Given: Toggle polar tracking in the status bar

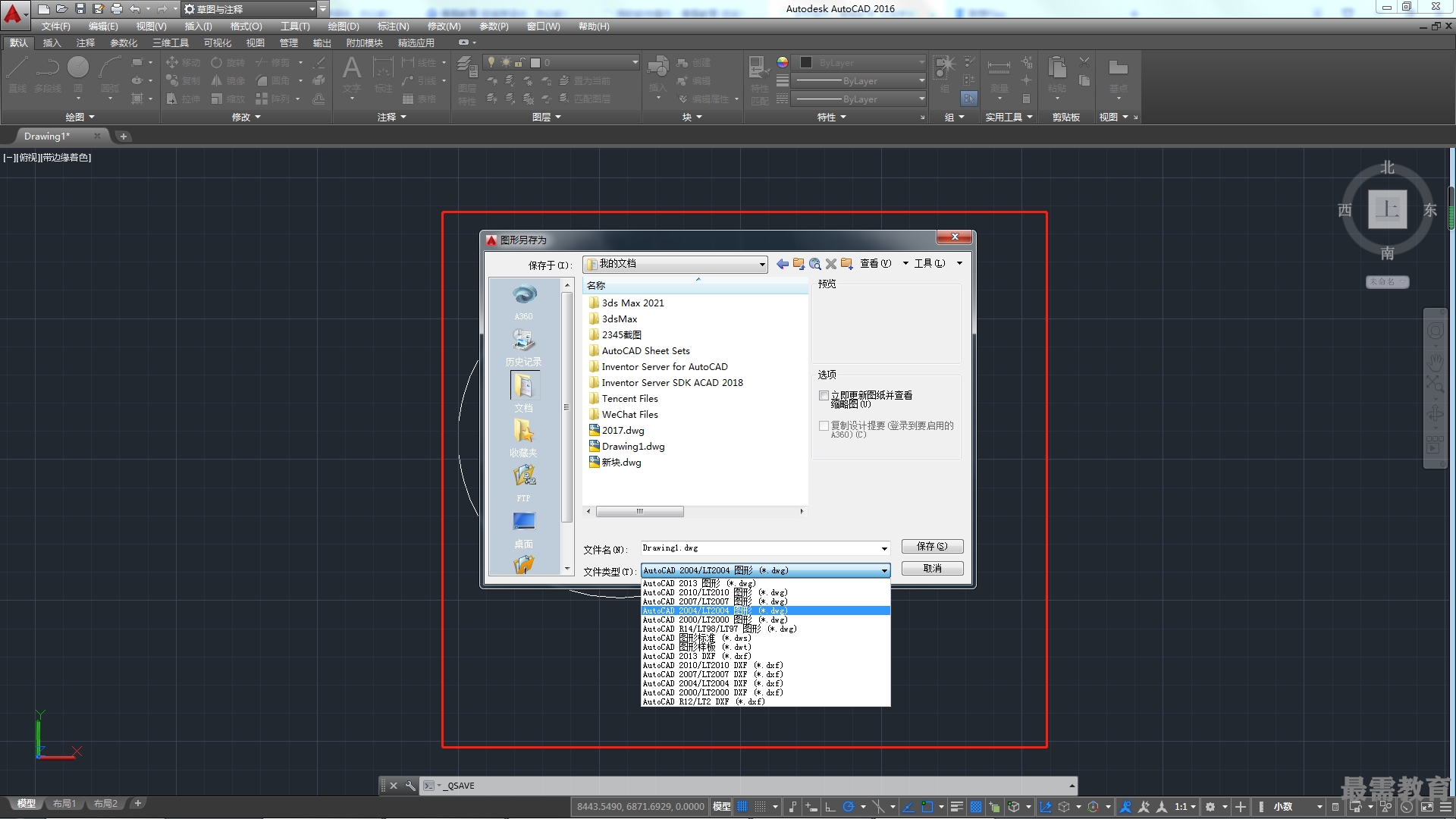Looking at the screenshot, I should tap(849, 807).
